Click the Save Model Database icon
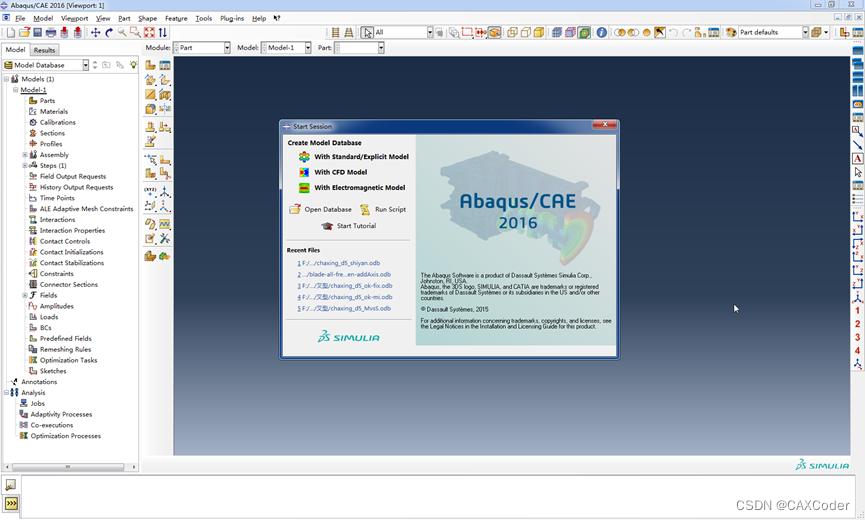Screen dimensions: 865x520 [x=36, y=33]
